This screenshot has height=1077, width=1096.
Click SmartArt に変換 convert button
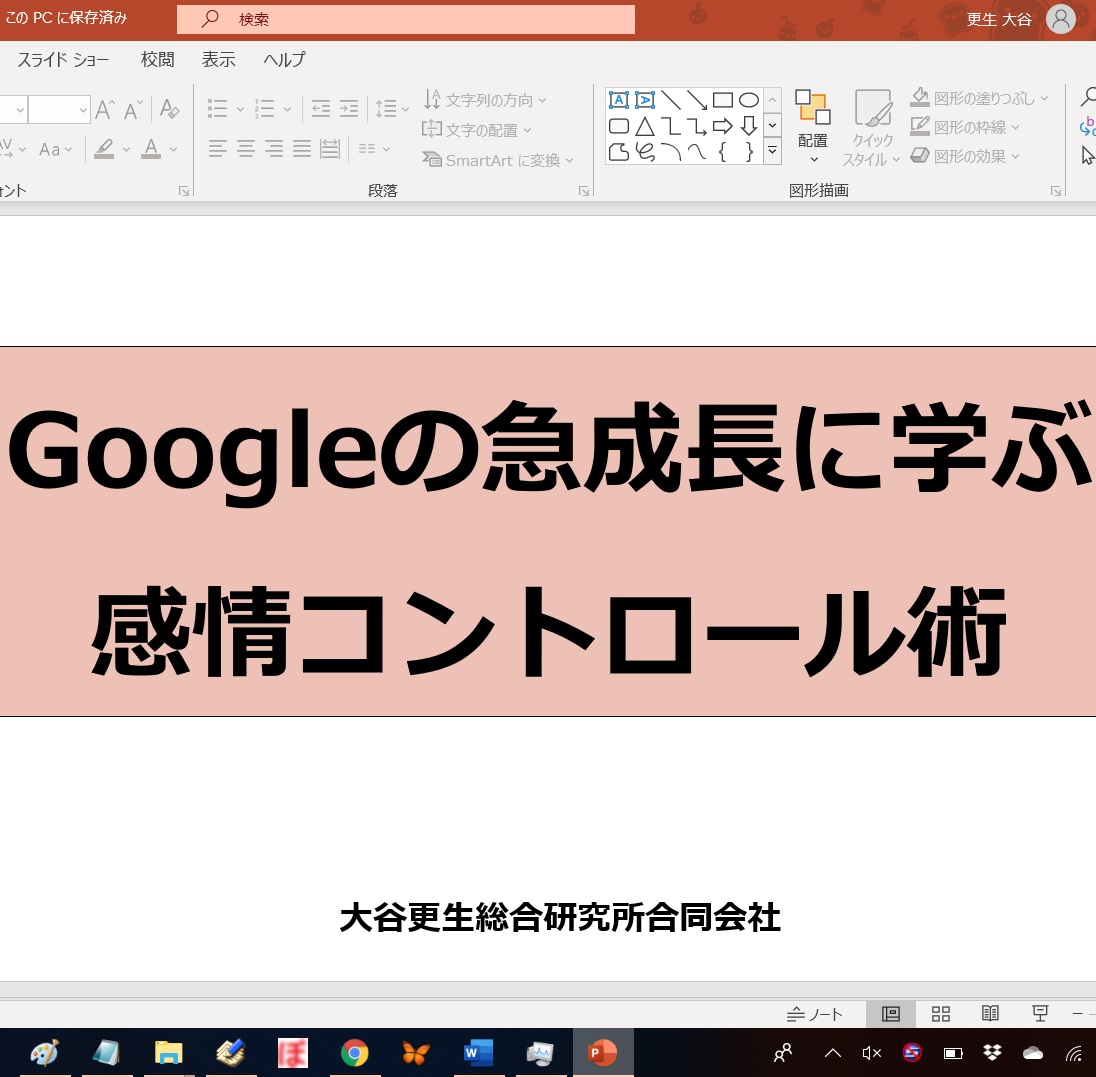coord(498,160)
